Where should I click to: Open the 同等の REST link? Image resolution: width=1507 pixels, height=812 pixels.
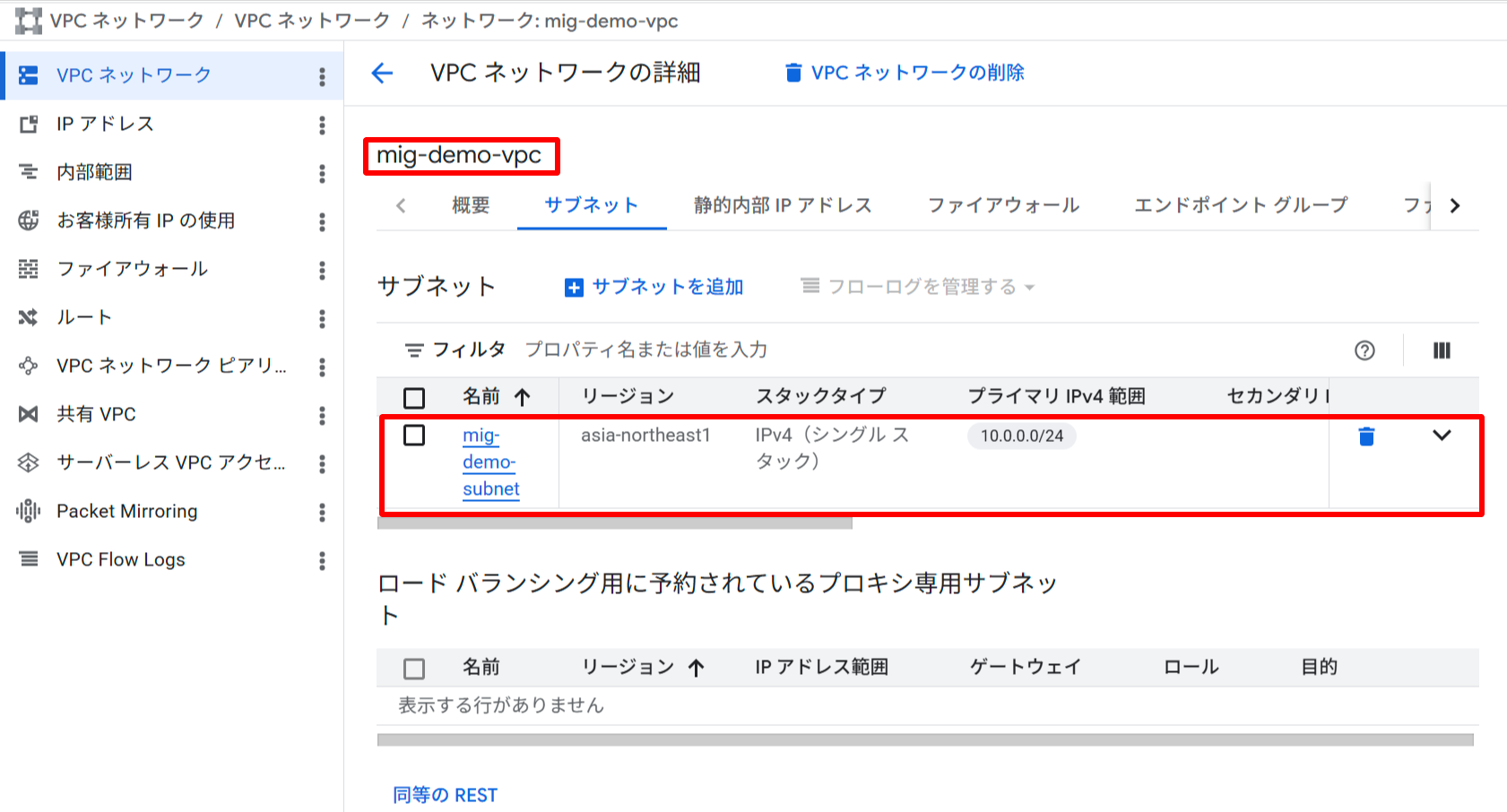446,795
